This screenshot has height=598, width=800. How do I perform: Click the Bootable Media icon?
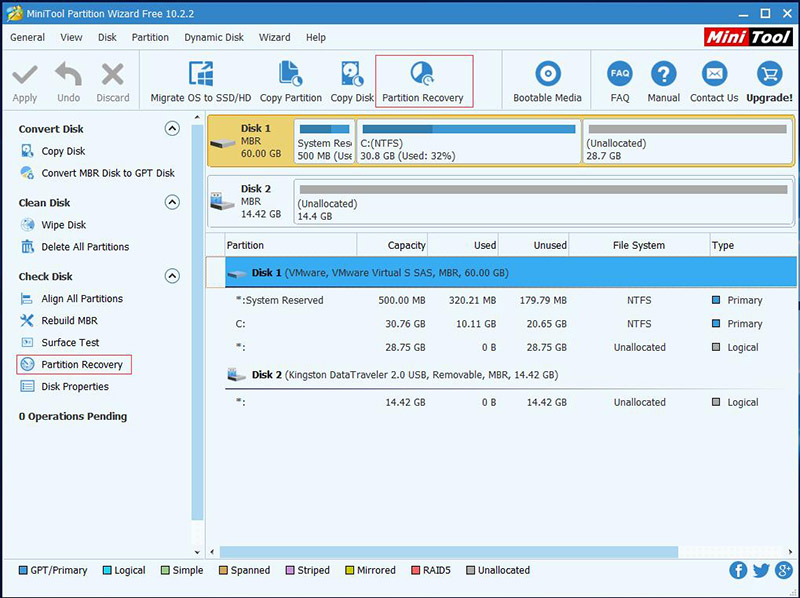[x=547, y=75]
